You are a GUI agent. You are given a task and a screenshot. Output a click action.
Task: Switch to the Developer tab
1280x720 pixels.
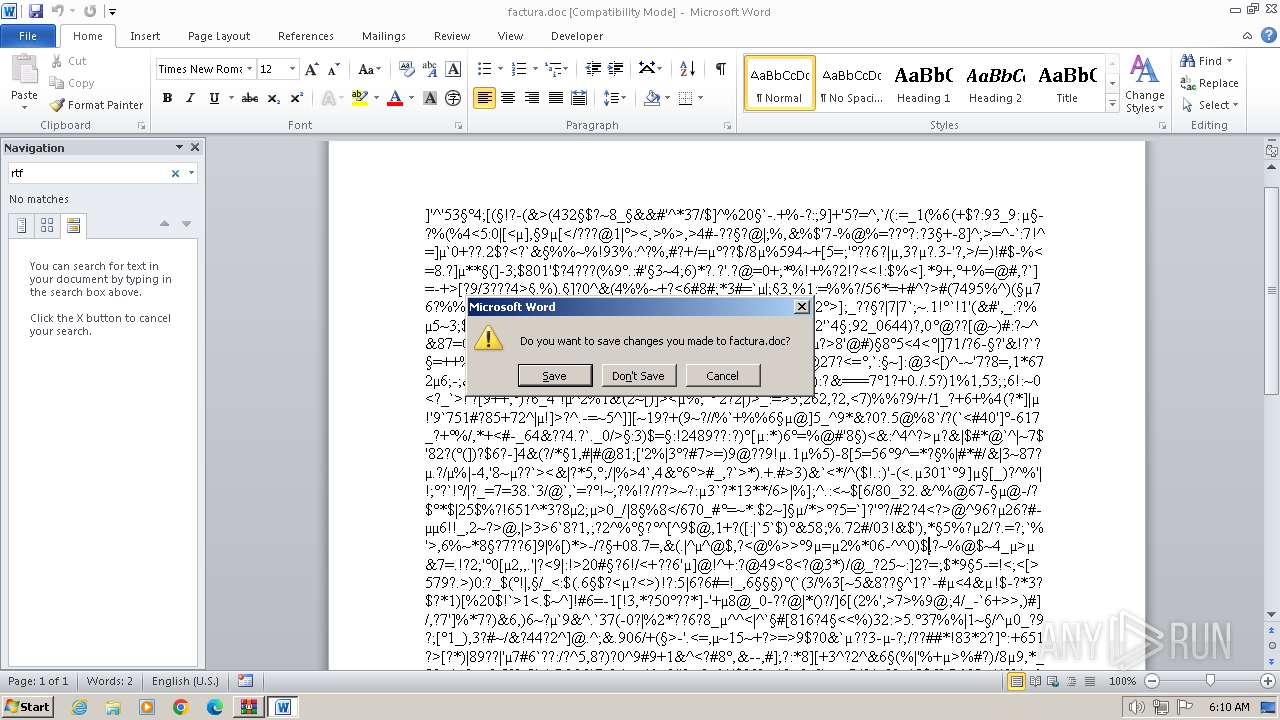pos(577,36)
